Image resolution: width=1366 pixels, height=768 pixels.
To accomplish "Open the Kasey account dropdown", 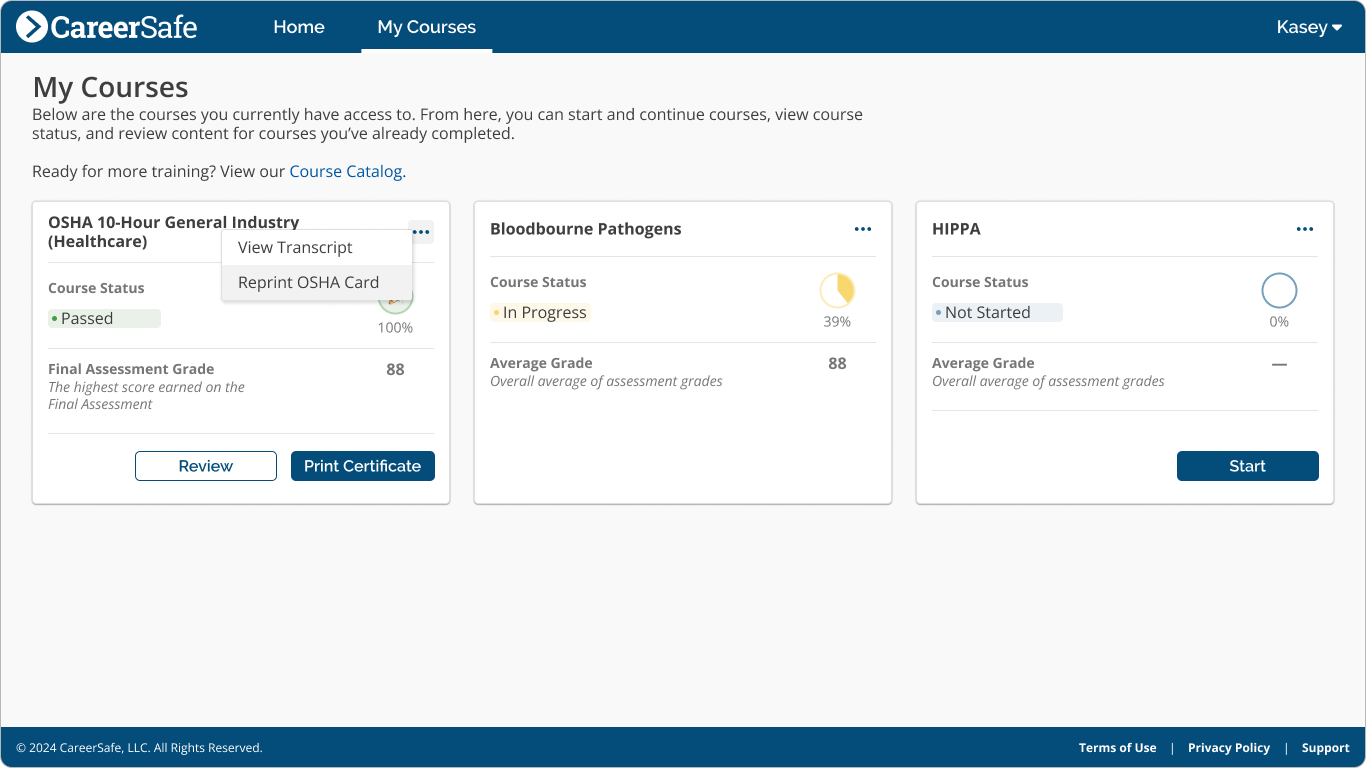I will click(1308, 27).
